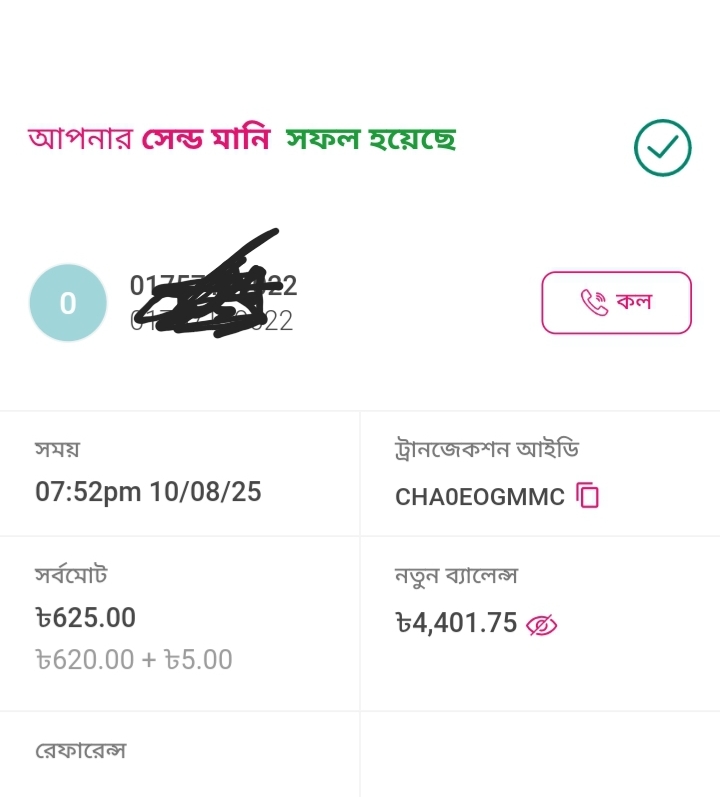Copy the transaction ID CHA0EOGMMC
720x797 pixels.
(x=588, y=495)
